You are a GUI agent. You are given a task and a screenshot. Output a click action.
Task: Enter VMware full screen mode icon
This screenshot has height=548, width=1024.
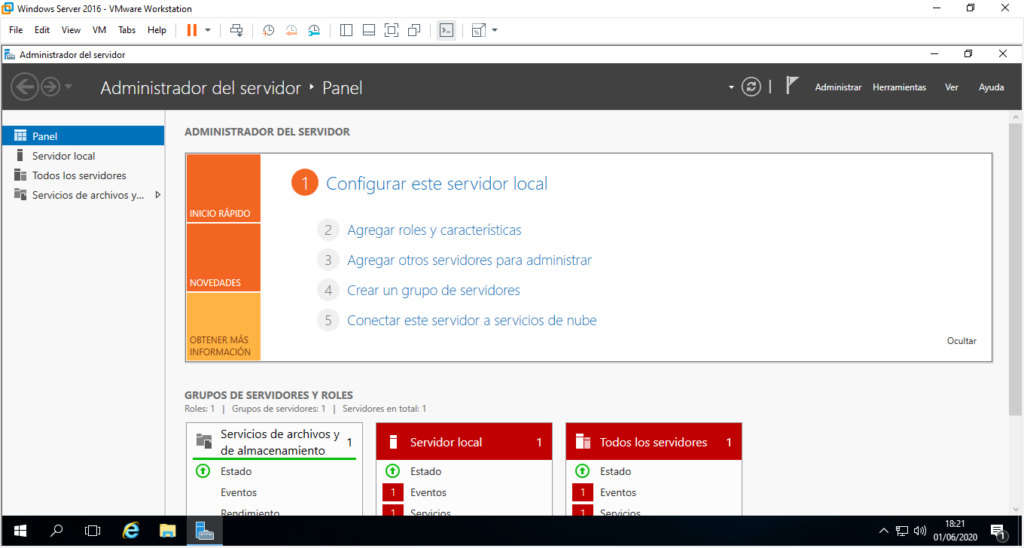point(391,30)
